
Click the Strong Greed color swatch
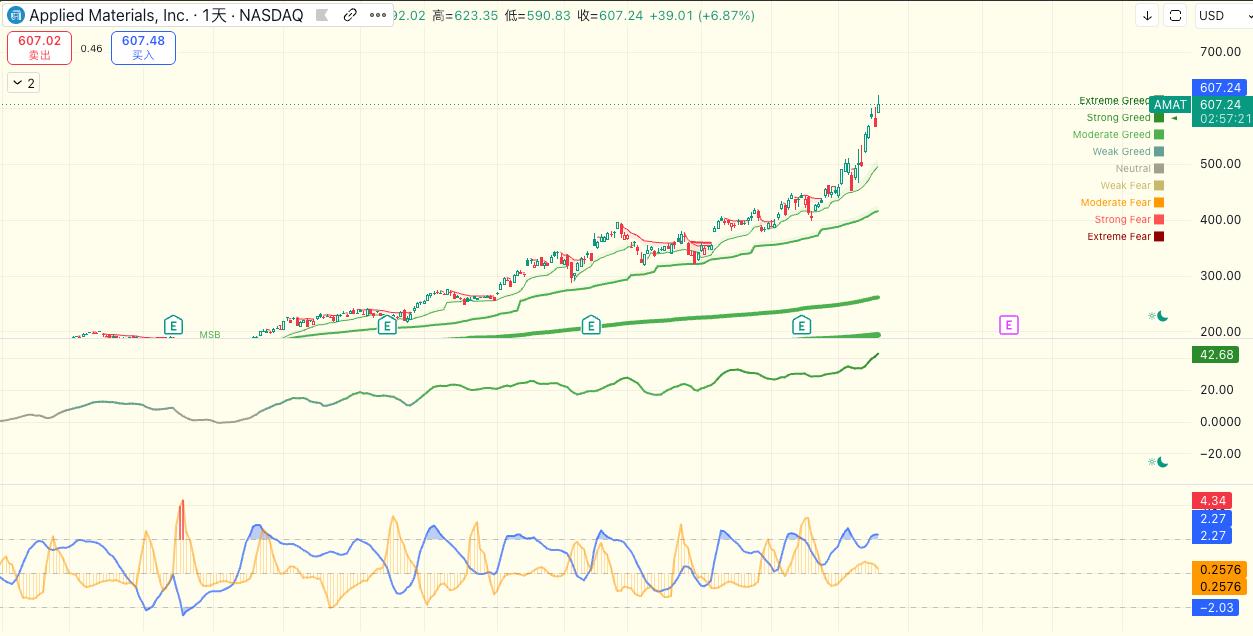1159,118
